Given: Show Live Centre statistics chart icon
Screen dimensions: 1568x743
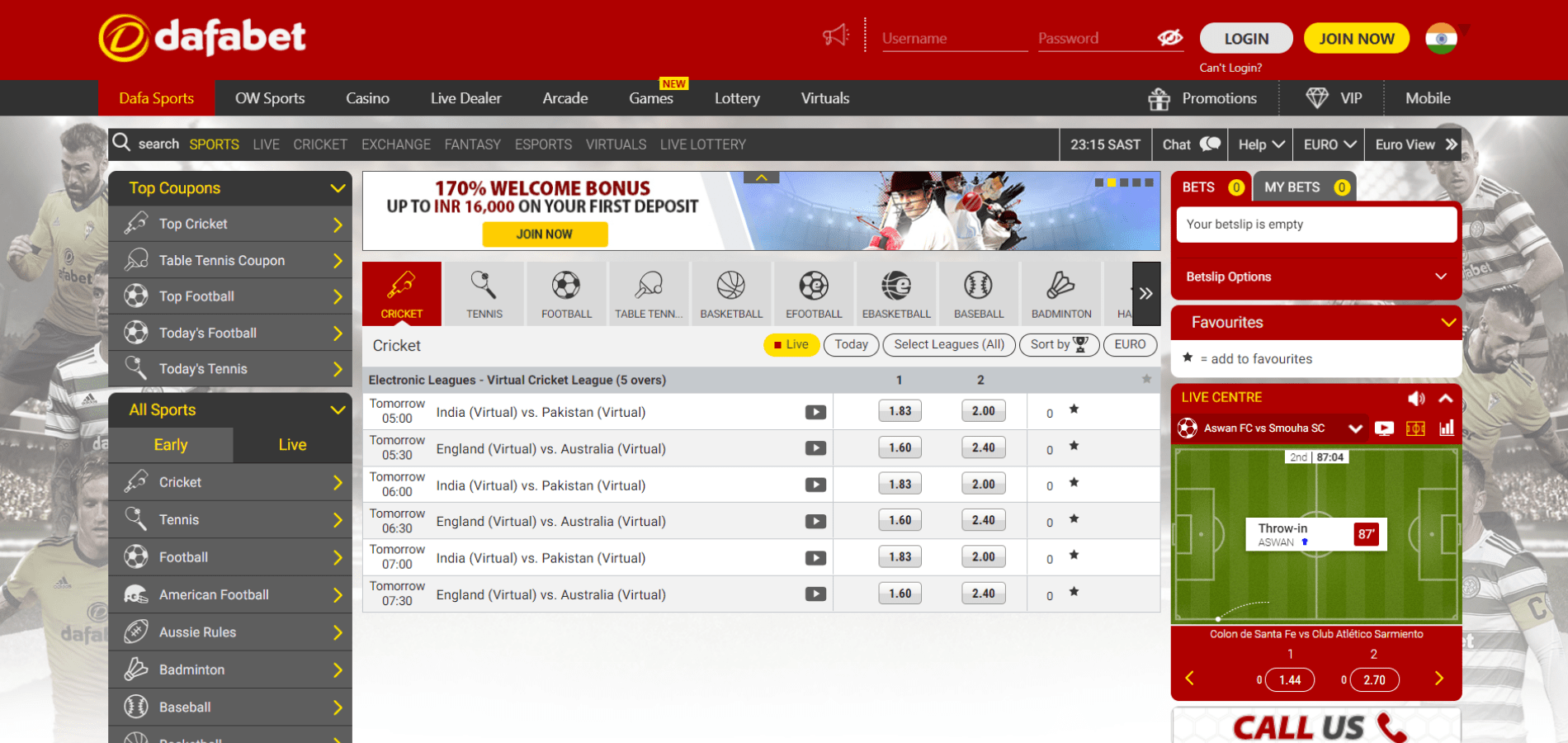Looking at the screenshot, I should click(x=1446, y=428).
